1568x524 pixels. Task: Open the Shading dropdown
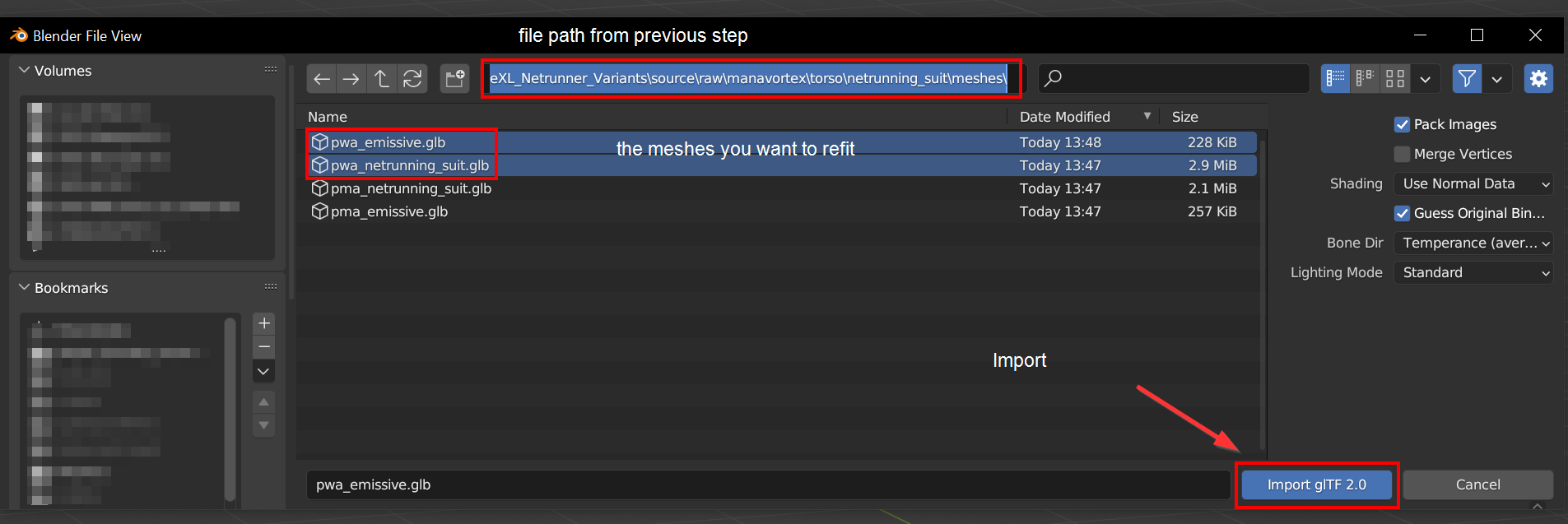(1473, 183)
